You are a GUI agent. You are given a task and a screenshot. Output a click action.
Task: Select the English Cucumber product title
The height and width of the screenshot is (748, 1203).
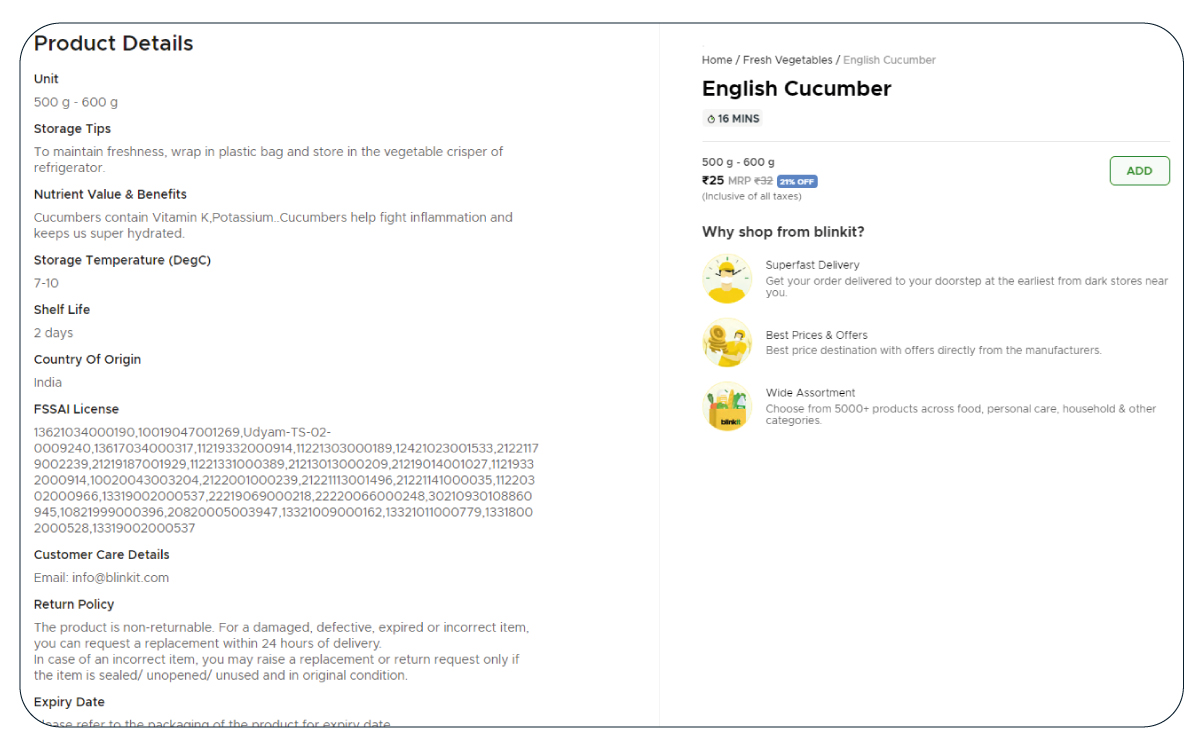pyautogui.click(x=797, y=89)
